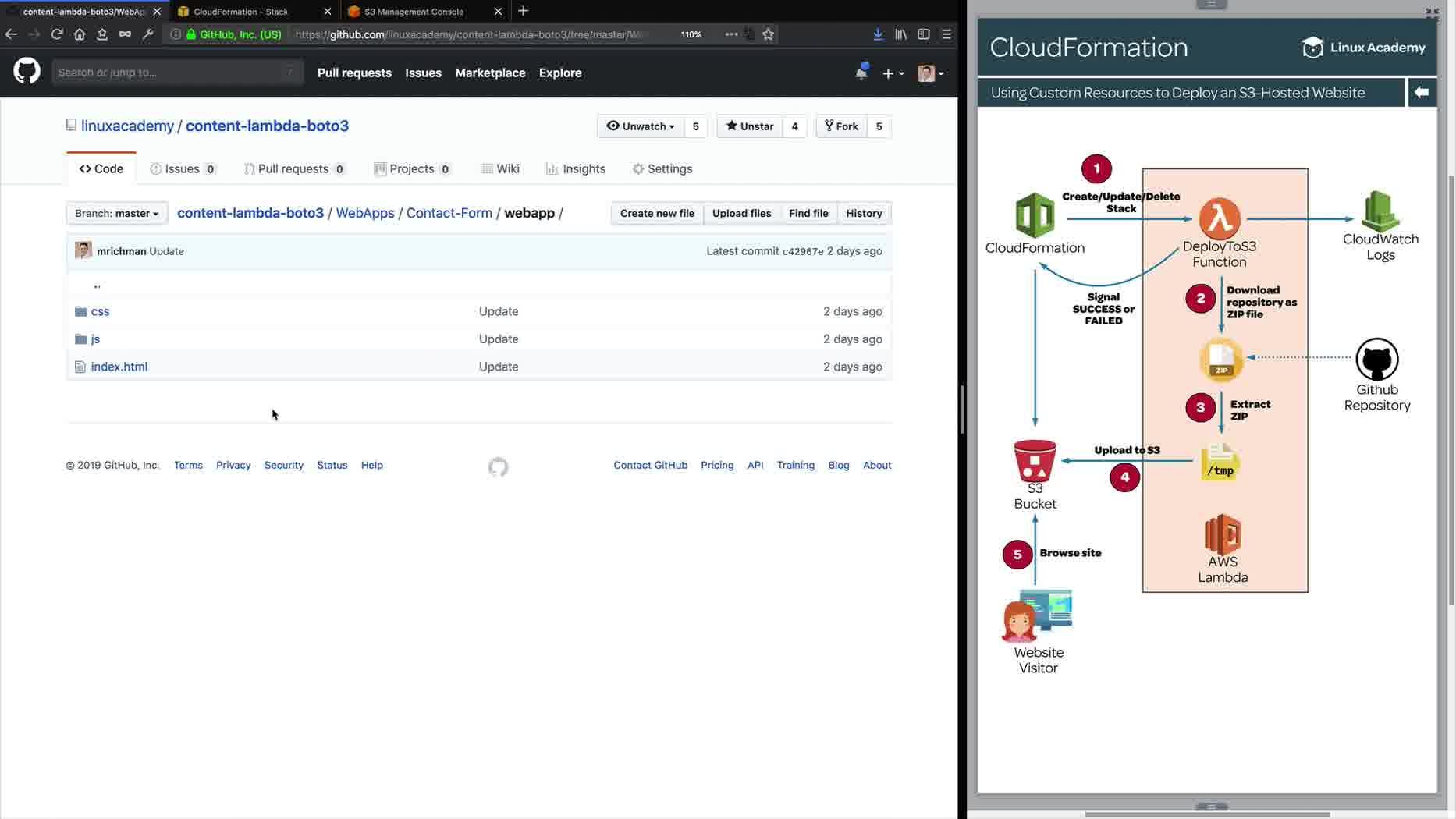Open the repository Settings tab

(662, 168)
